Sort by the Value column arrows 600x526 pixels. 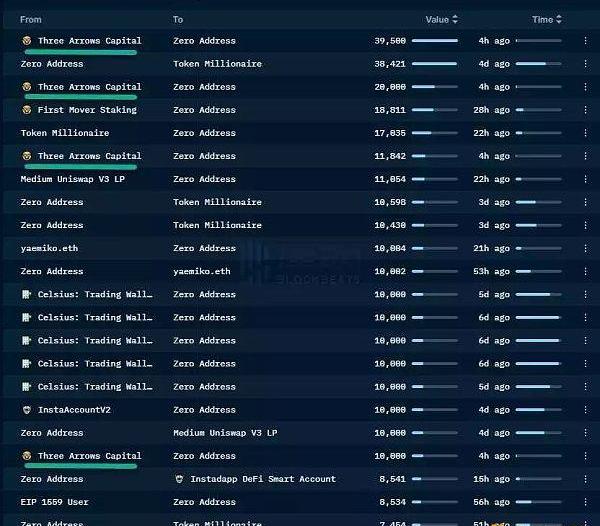coord(455,19)
